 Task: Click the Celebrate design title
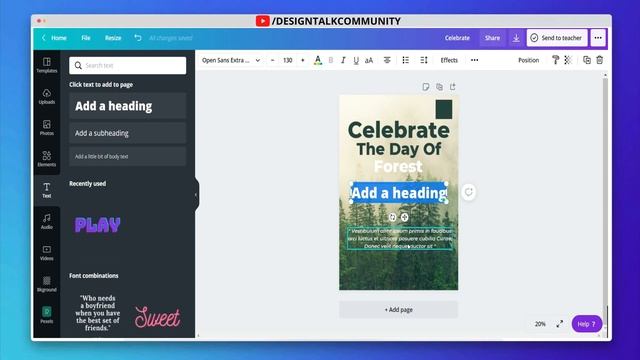457,38
